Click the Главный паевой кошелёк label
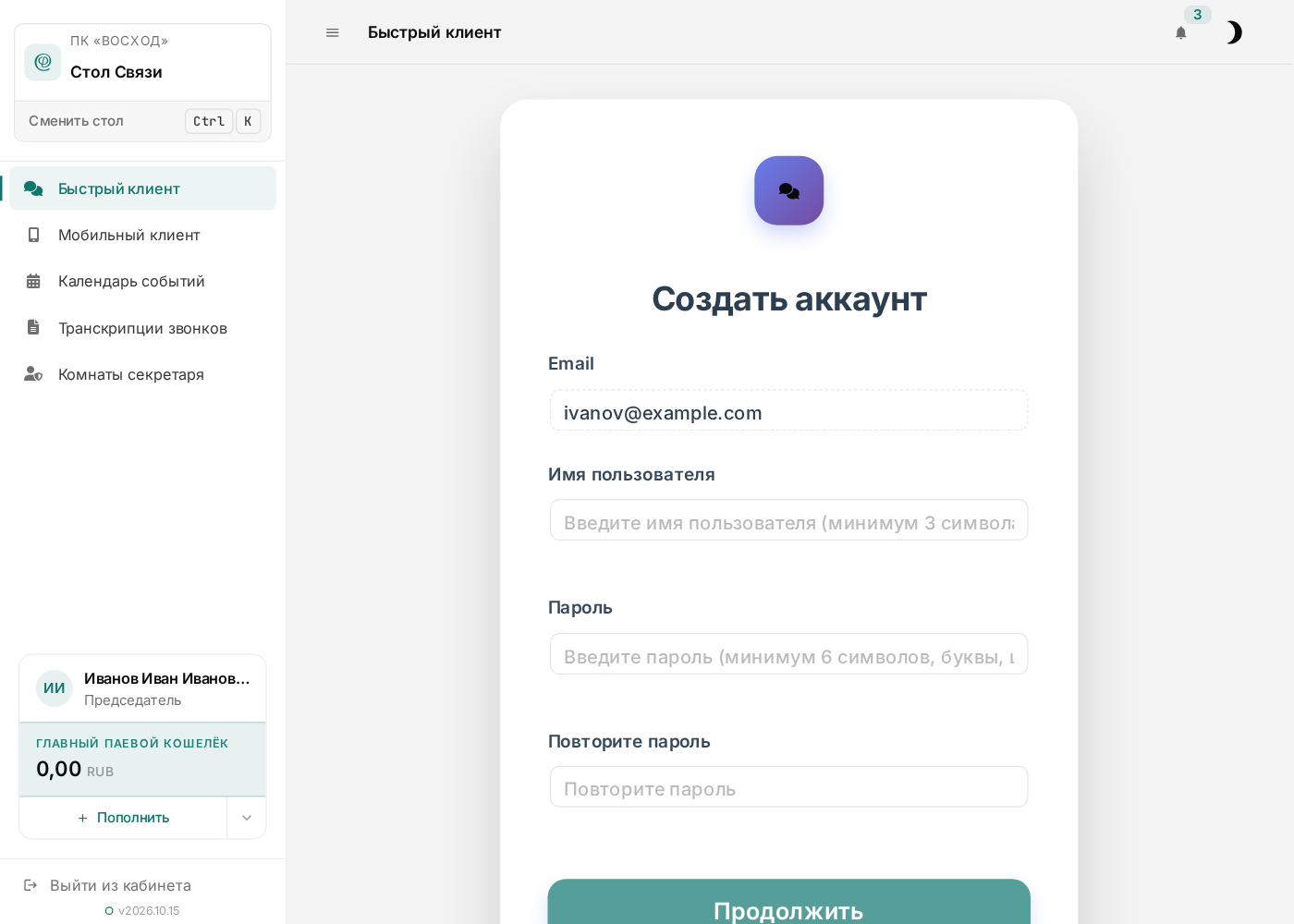 click(132, 744)
